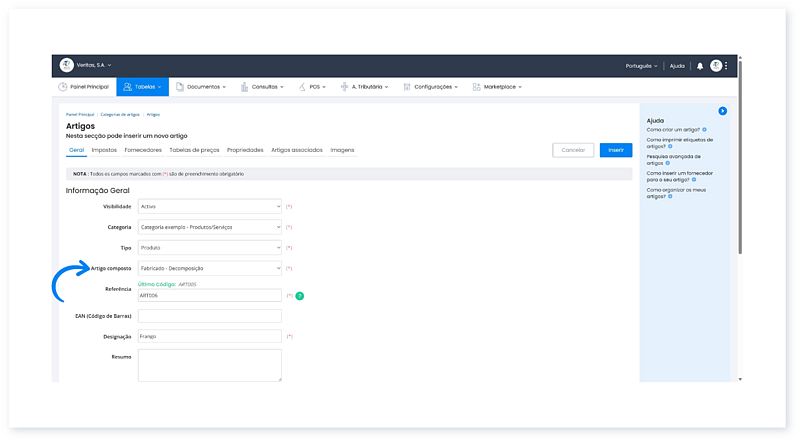The height and width of the screenshot is (442, 800).
Task: Open the user avatar icon in header
Action: pos(716,66)
